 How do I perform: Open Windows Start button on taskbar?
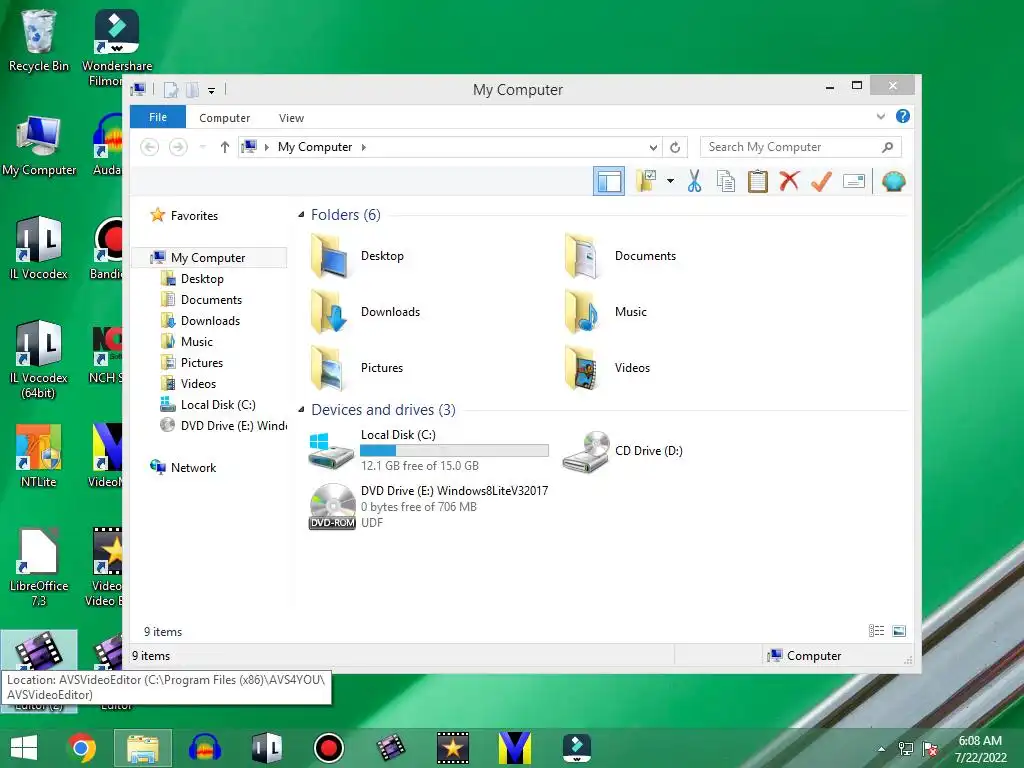(24, 748)
